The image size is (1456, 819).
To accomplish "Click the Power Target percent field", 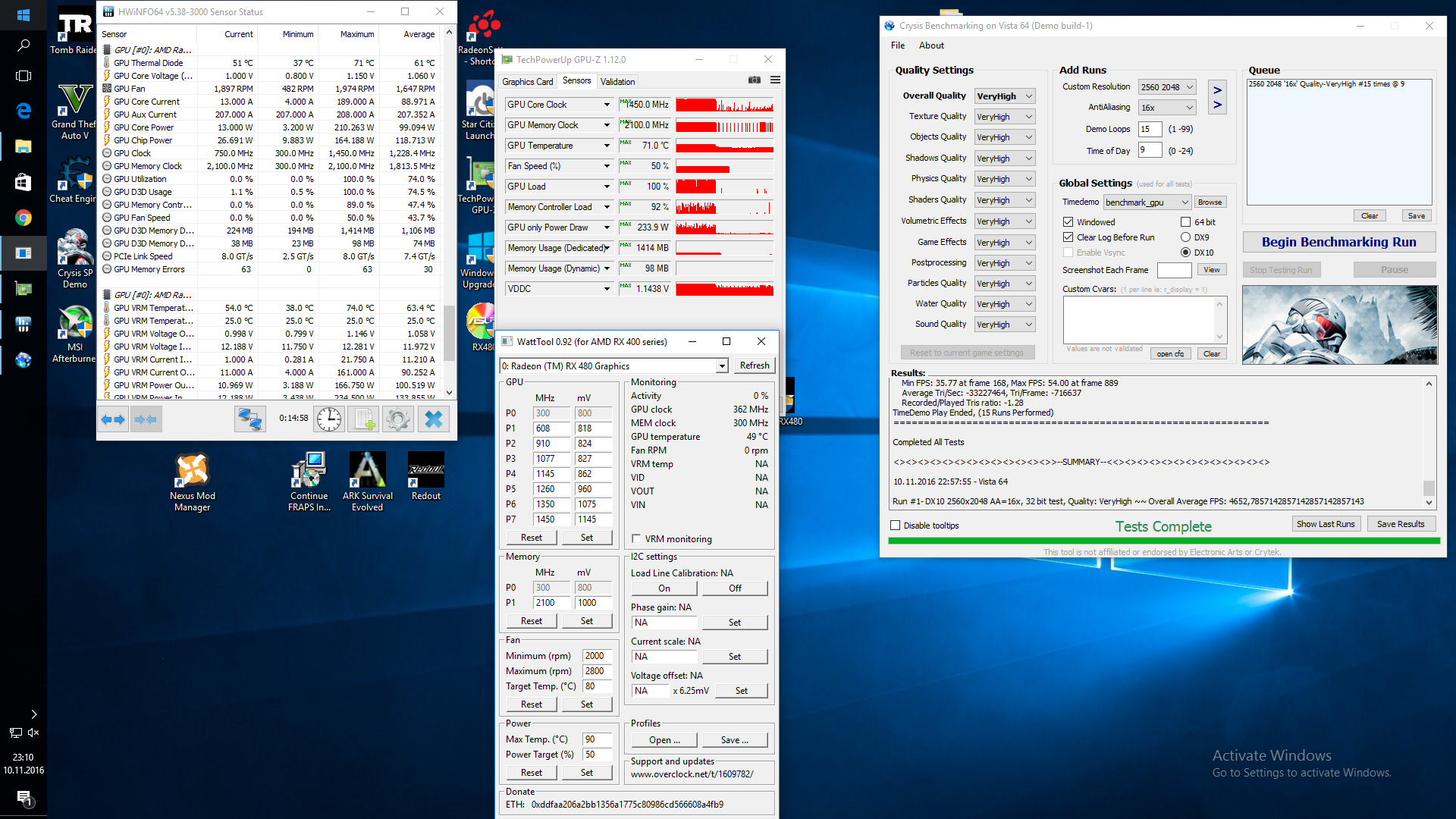I will pyautogui.click(x=596, y=755).
